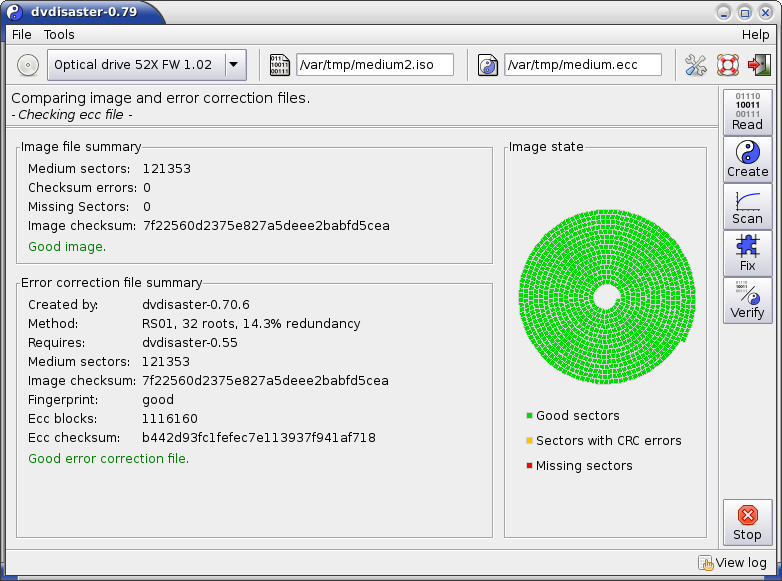Edit the /var/tmp/medium2.iso path field
Viewport: 782px width, 581px height.
click(x=375, y=65)
